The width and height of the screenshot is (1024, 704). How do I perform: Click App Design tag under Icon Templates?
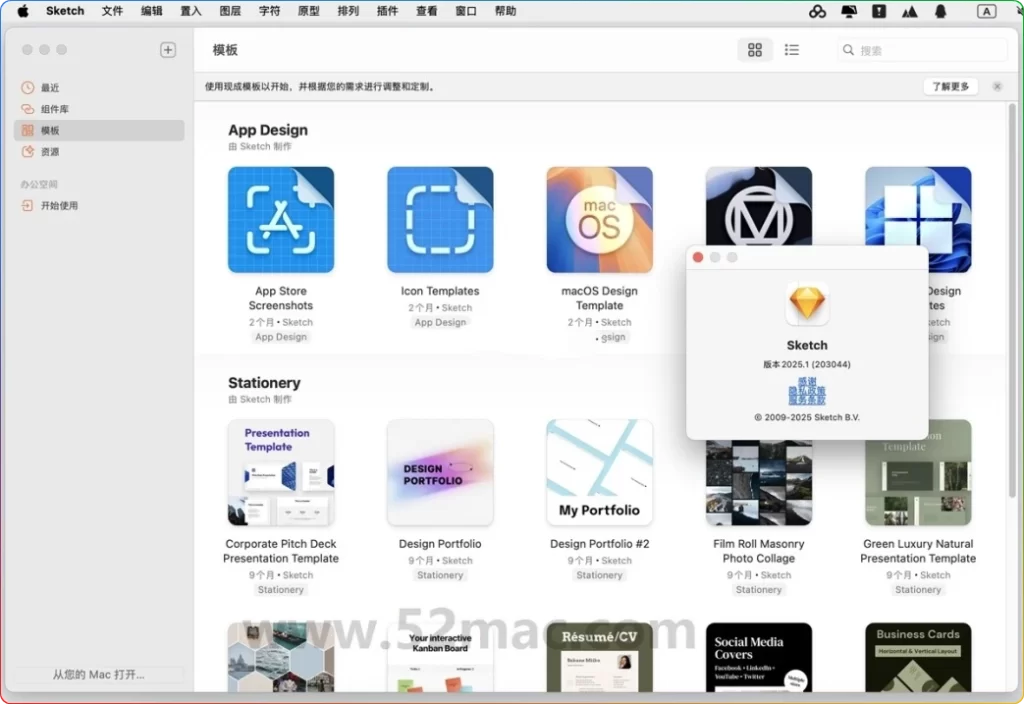440,323
